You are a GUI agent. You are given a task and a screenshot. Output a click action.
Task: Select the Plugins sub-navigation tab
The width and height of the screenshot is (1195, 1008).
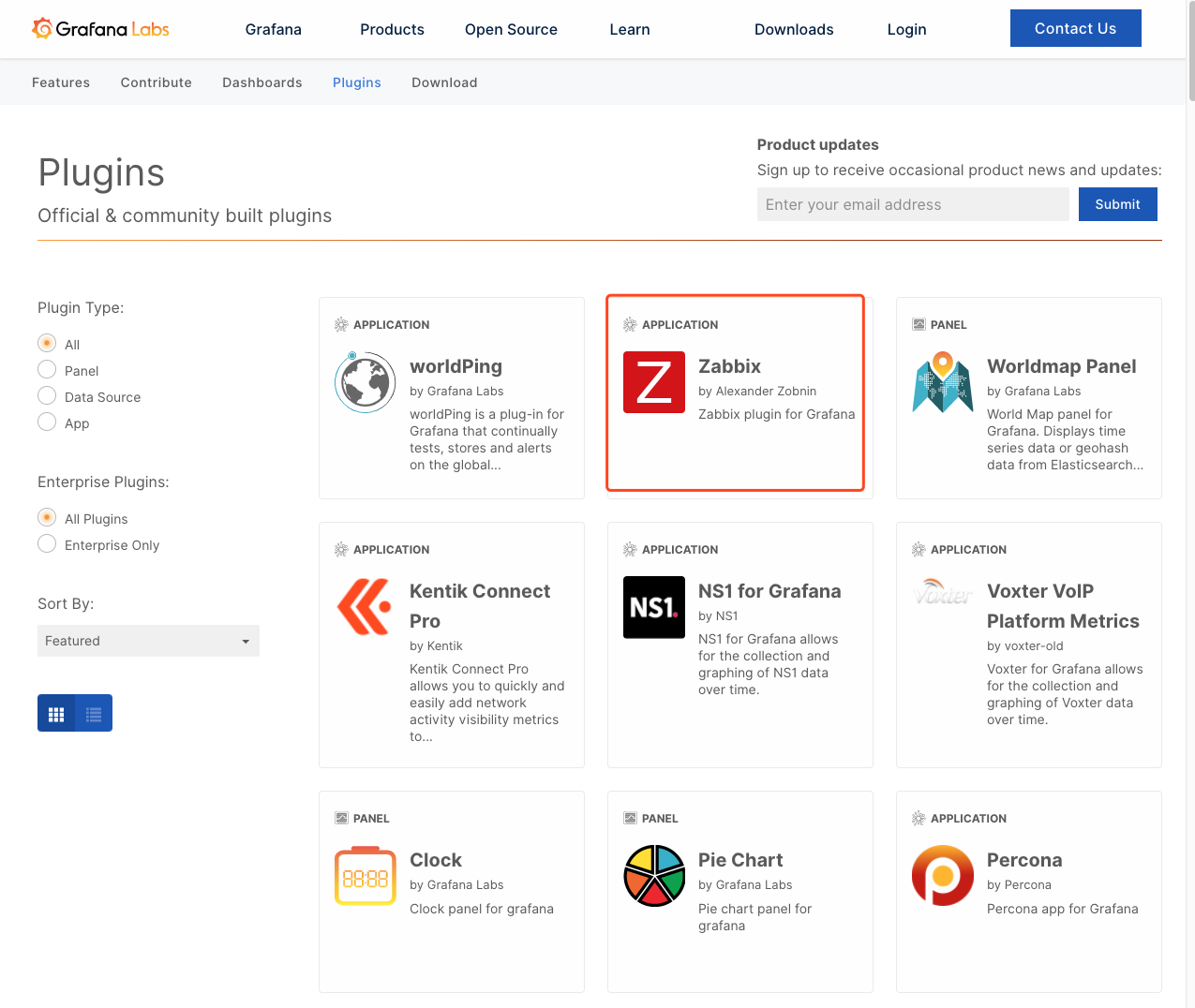coord(357,82)
